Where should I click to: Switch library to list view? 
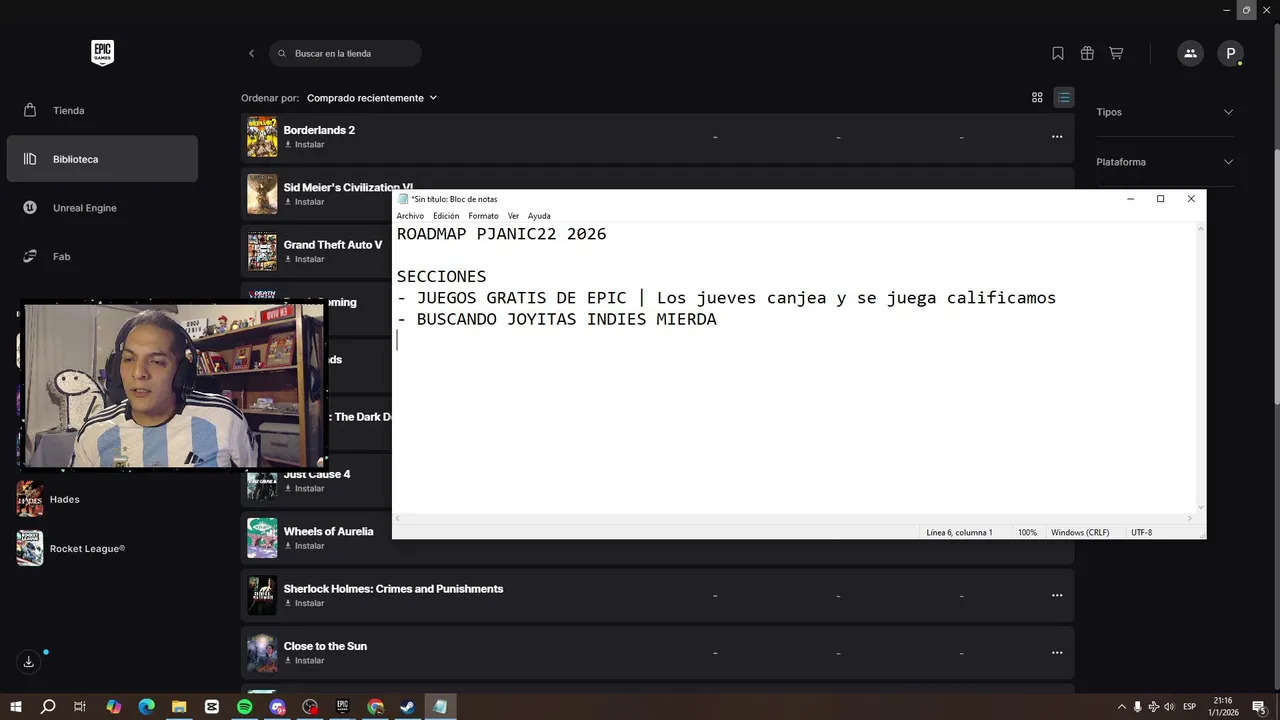tap(1064, 98)
